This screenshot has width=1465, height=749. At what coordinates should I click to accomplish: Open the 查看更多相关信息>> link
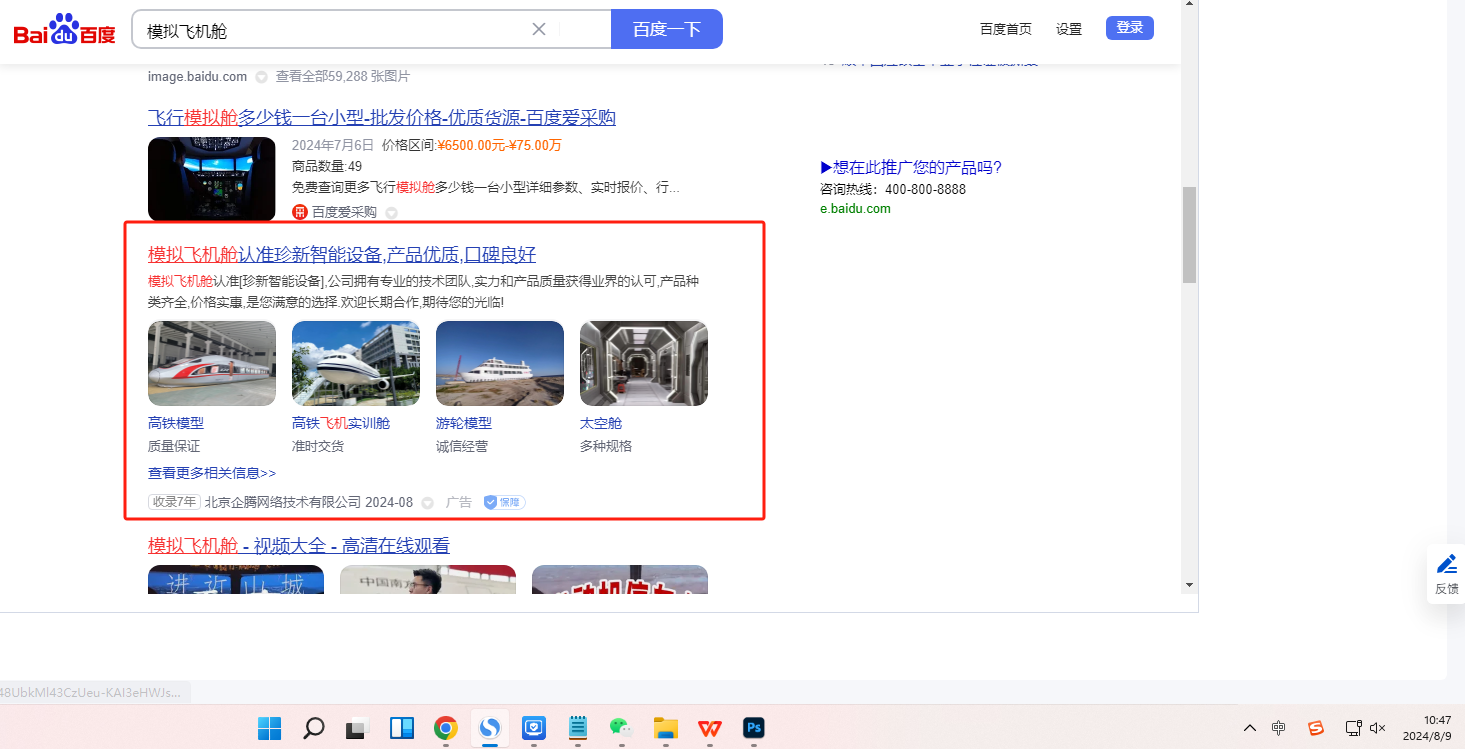pyautogui.click(x=212, y=473)
